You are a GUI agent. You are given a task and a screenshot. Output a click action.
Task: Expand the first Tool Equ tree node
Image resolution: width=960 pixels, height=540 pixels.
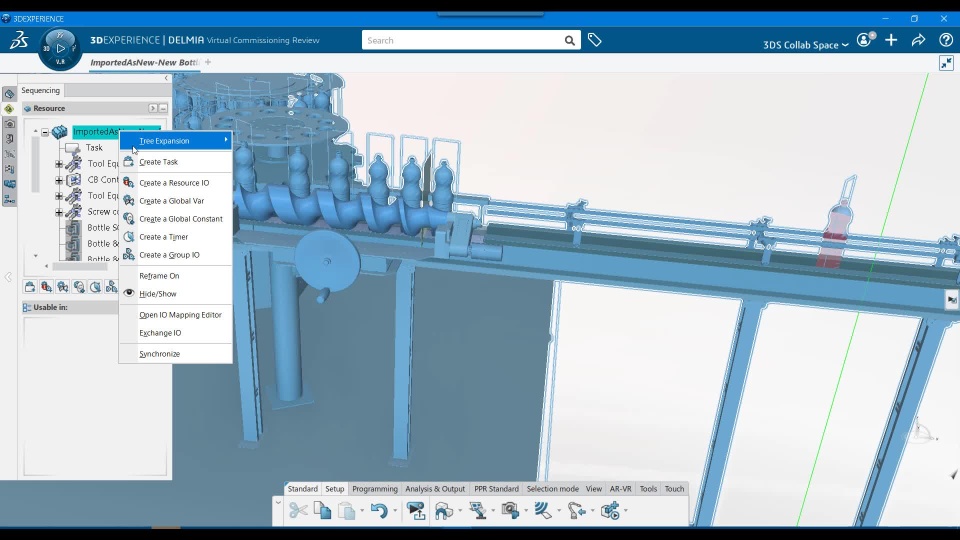tap(59, 164)
